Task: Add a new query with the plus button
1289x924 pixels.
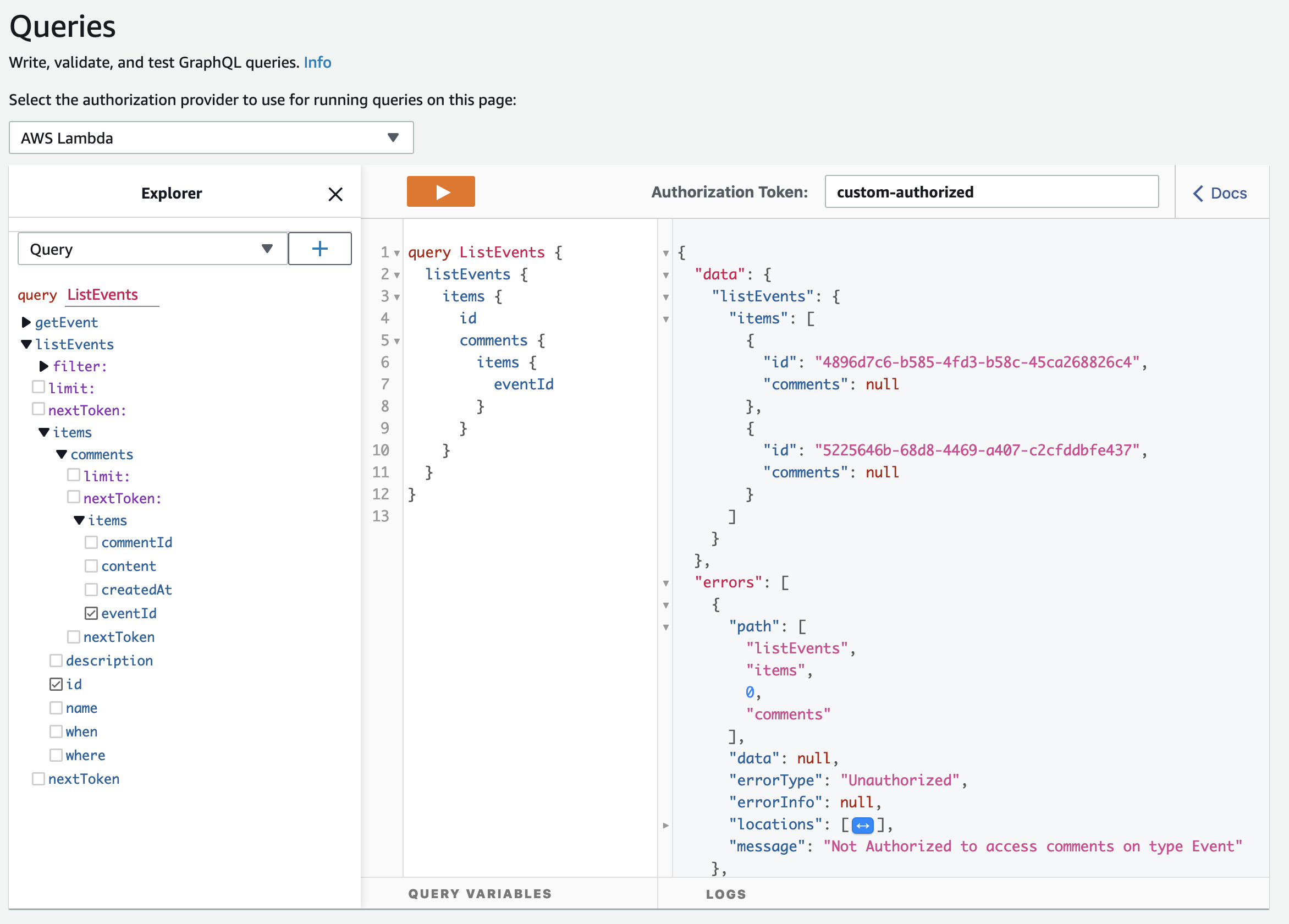Action: point(320,249)
